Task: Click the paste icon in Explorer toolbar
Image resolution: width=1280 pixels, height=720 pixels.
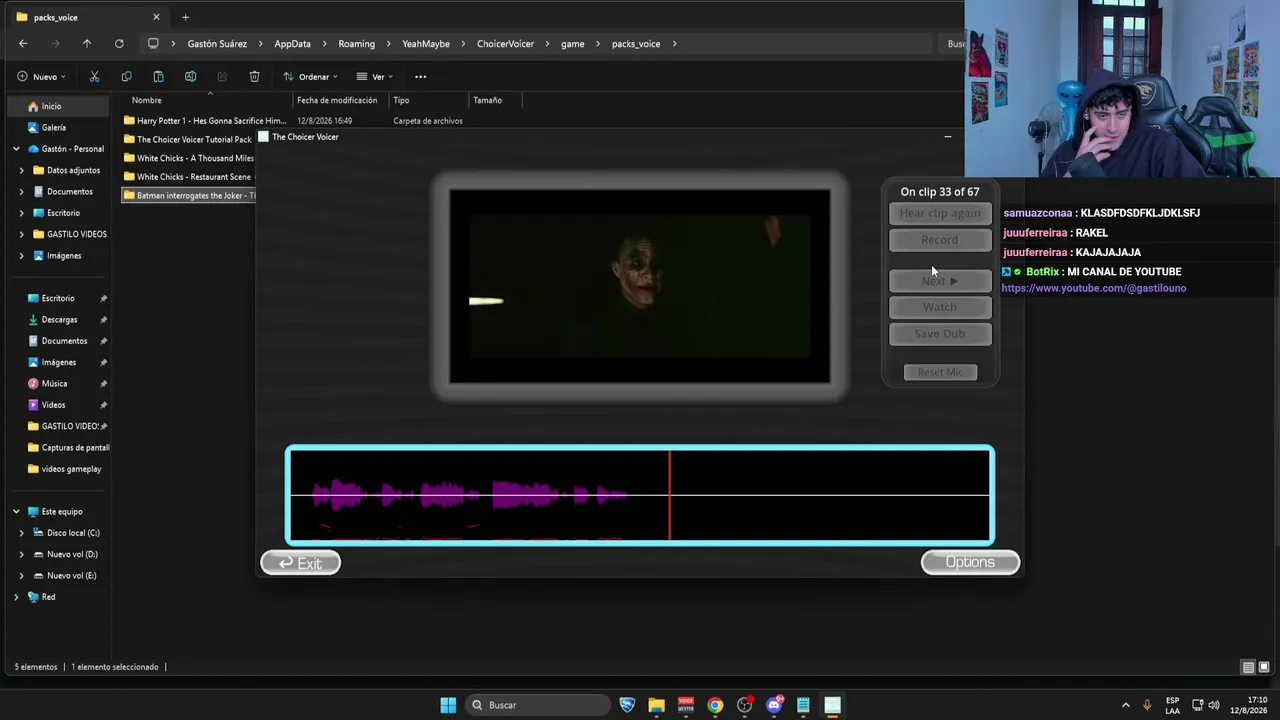Action: click(x=158, y=76)
